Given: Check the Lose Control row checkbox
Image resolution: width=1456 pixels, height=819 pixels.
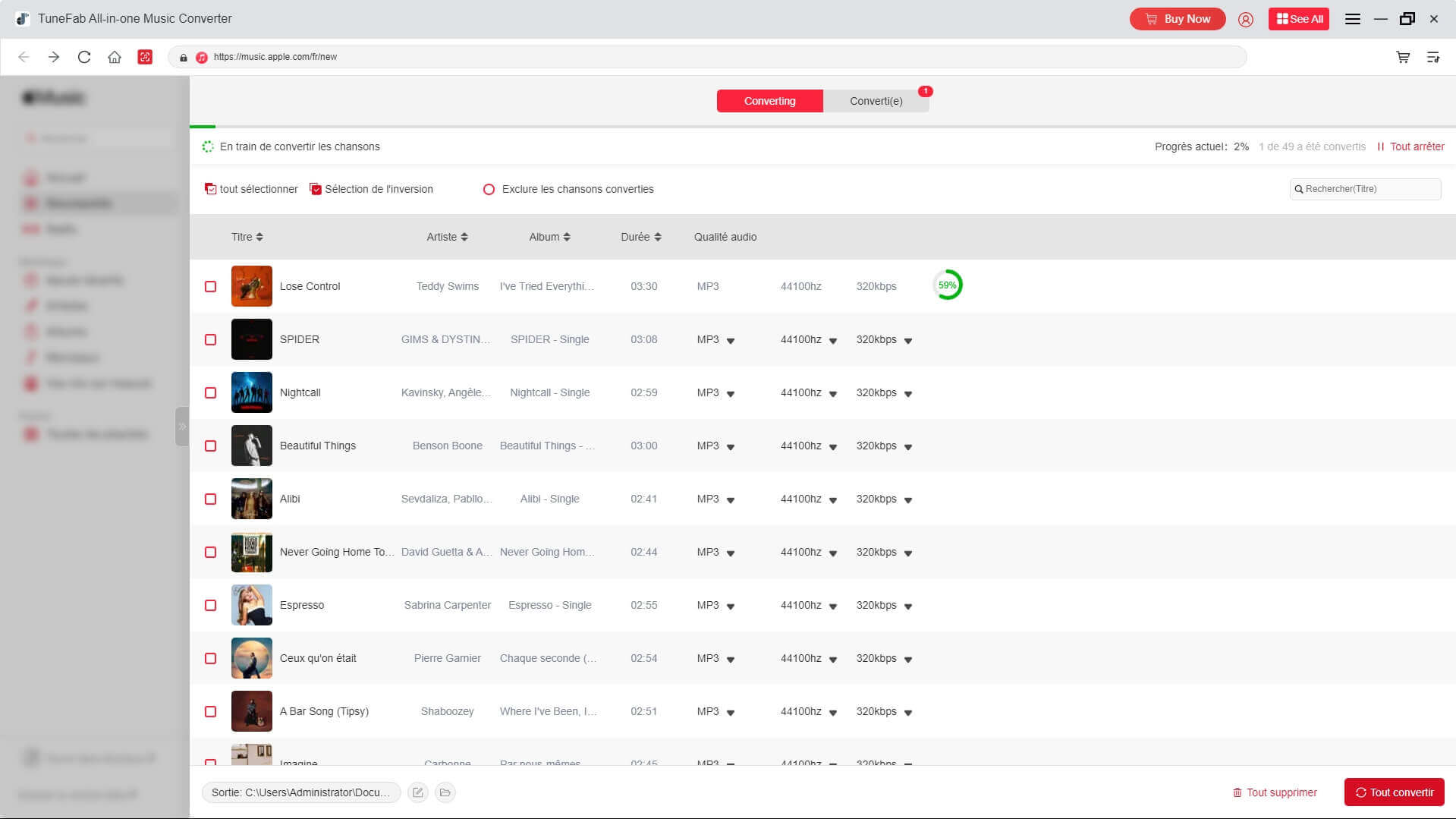Looking at the screenshot, I should [x=211, y=286].
